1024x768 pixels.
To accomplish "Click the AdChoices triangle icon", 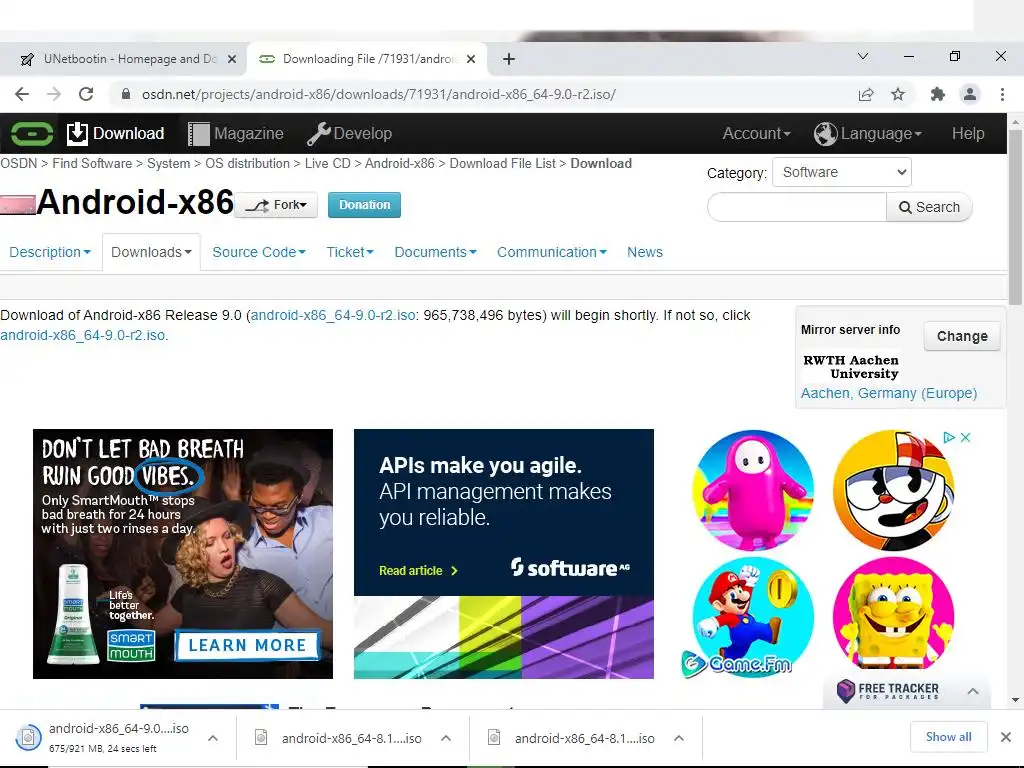I will point(949,438).
